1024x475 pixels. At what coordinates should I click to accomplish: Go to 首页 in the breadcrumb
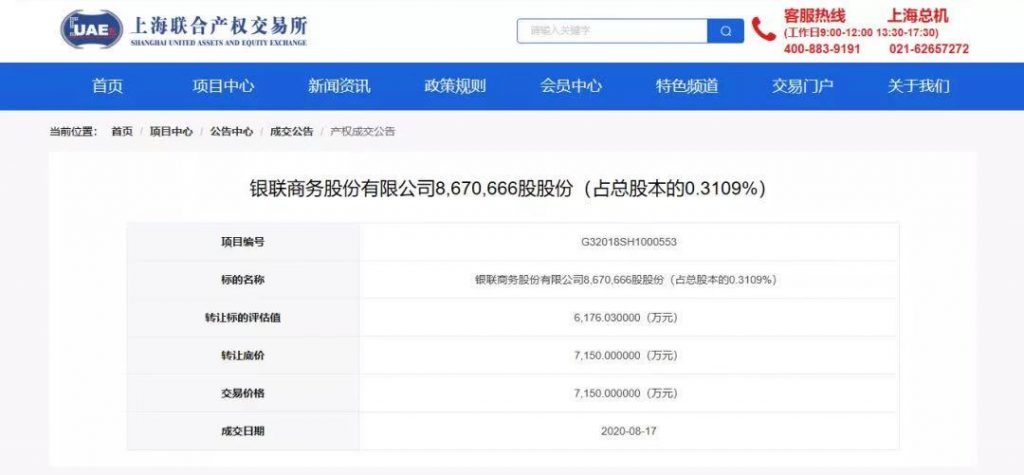click(121, 131)
